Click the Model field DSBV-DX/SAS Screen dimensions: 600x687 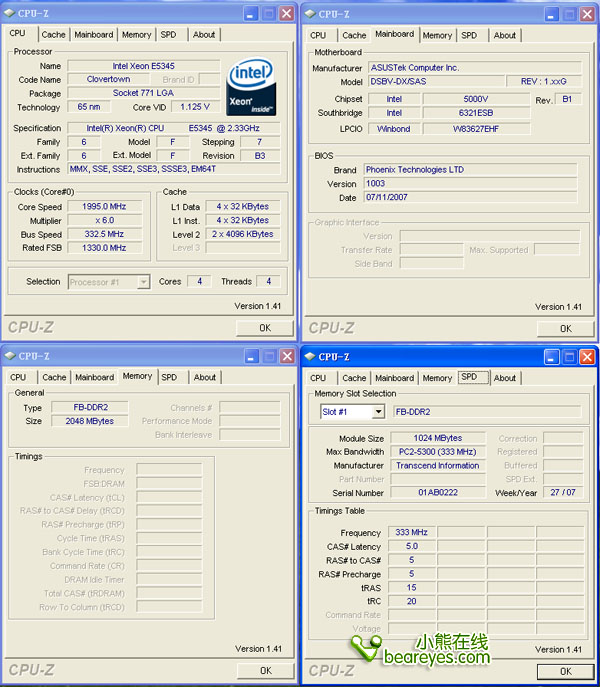click(x=436, y=81)
